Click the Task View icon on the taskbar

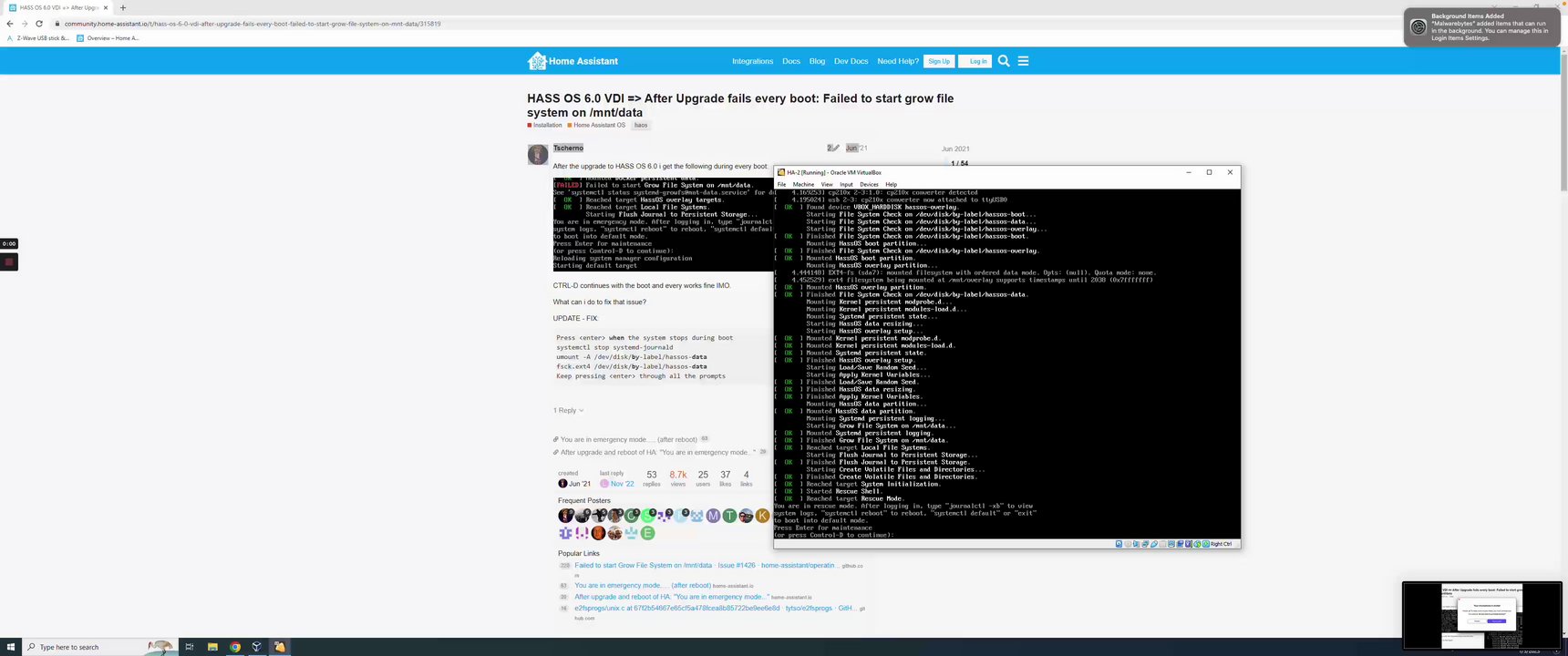[190, 647]
